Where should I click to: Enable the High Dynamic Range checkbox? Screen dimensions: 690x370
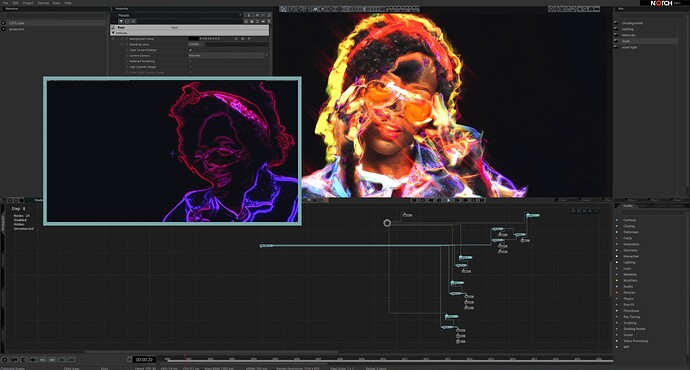pos(190,67)
